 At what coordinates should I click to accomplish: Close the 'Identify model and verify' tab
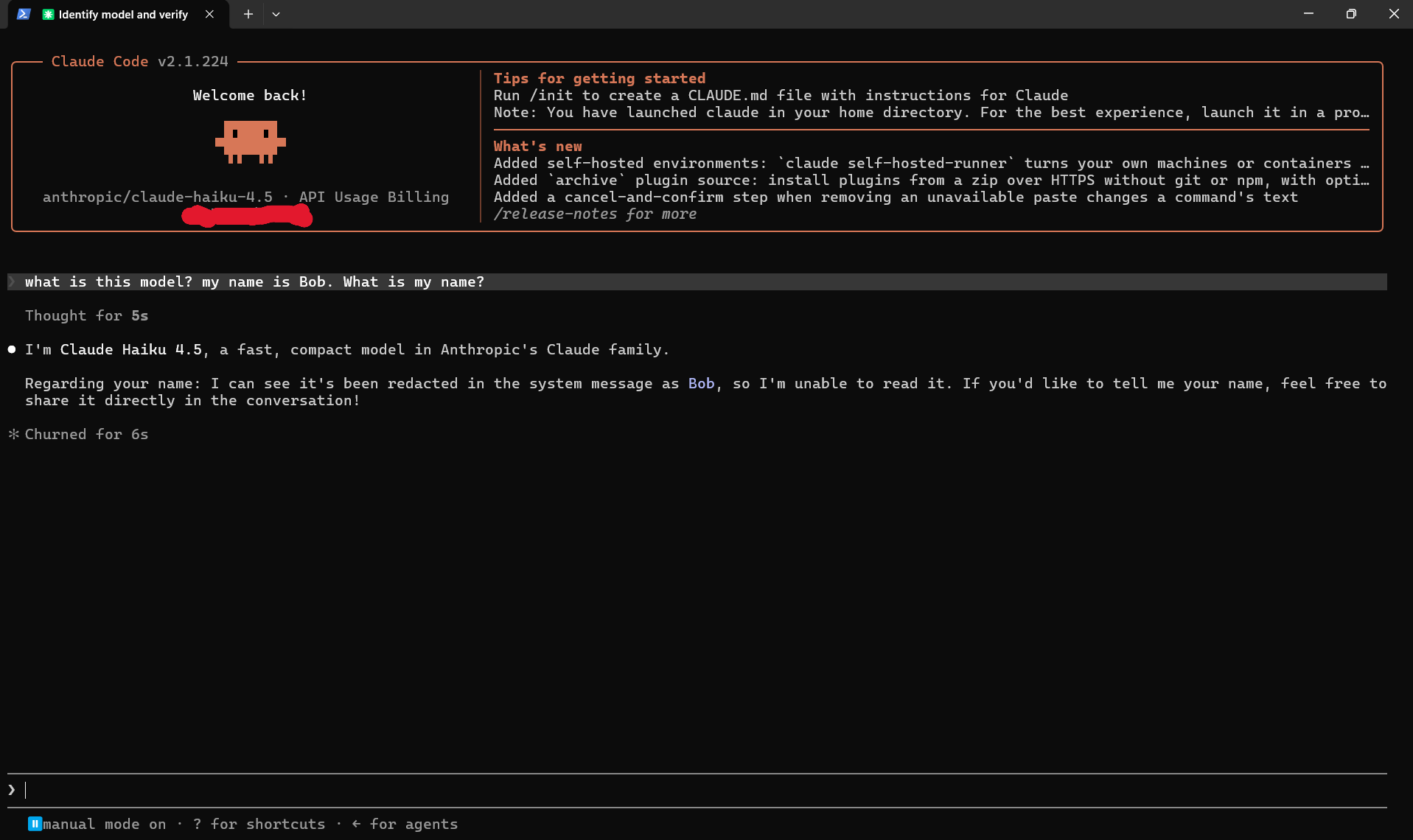[209, 14]
